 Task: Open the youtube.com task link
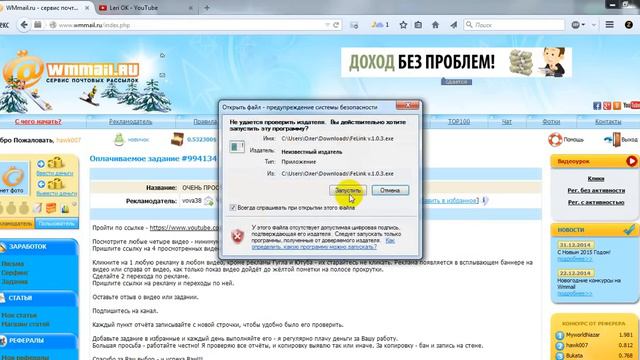point(184,228)
